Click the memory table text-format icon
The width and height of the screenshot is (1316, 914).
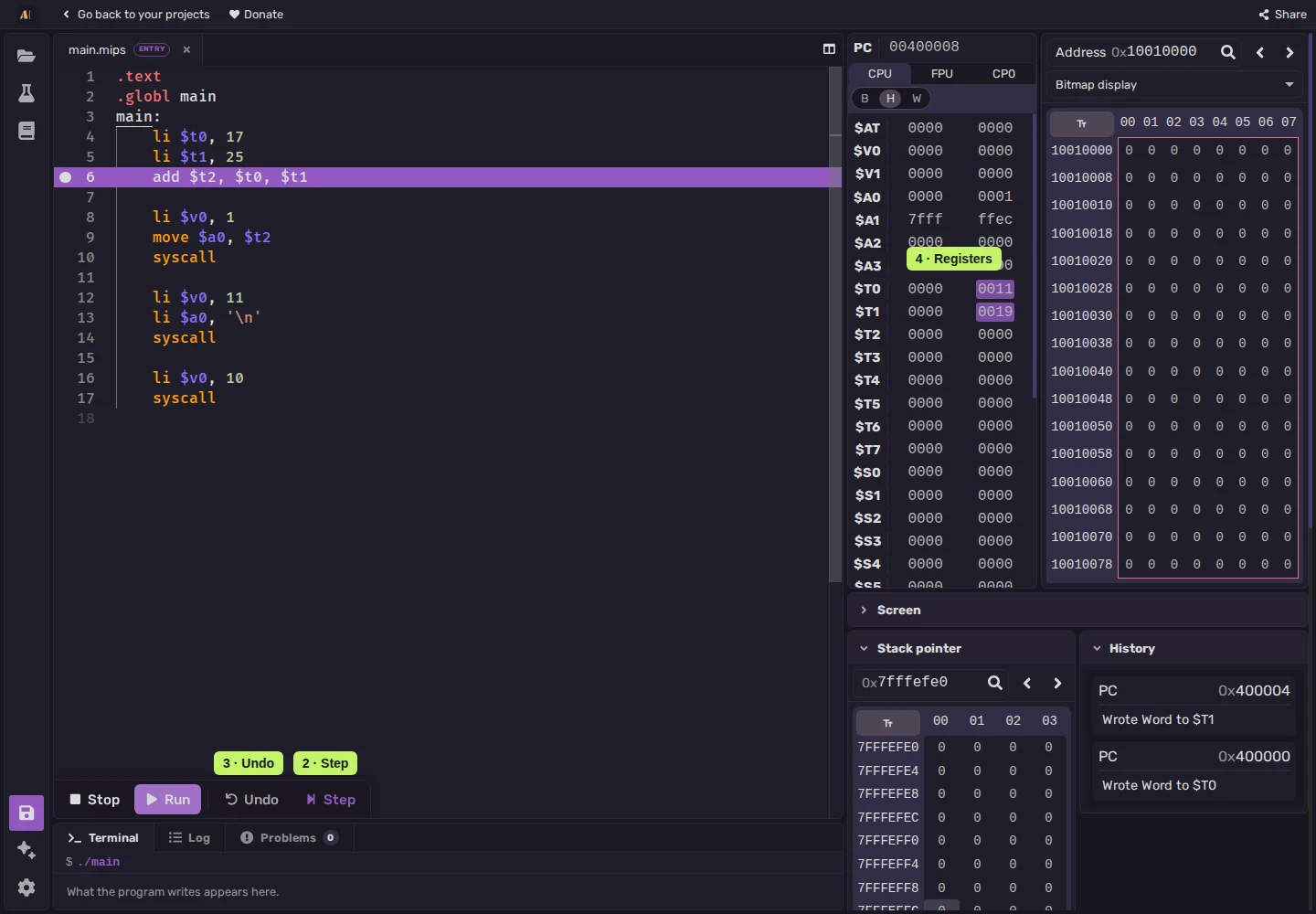(x=1081, y=123)
